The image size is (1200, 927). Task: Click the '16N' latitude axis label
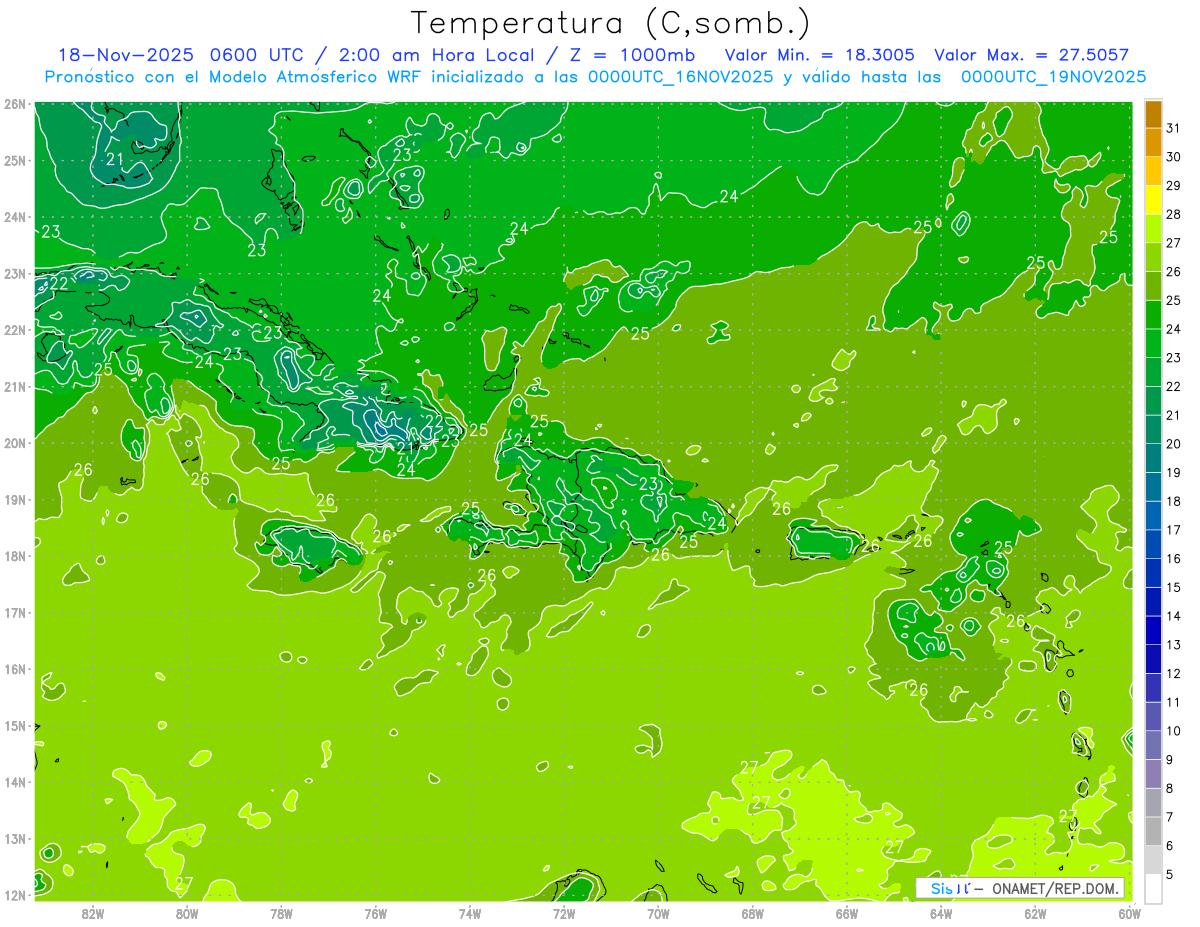pyautogui.click(x=15, y=669)
